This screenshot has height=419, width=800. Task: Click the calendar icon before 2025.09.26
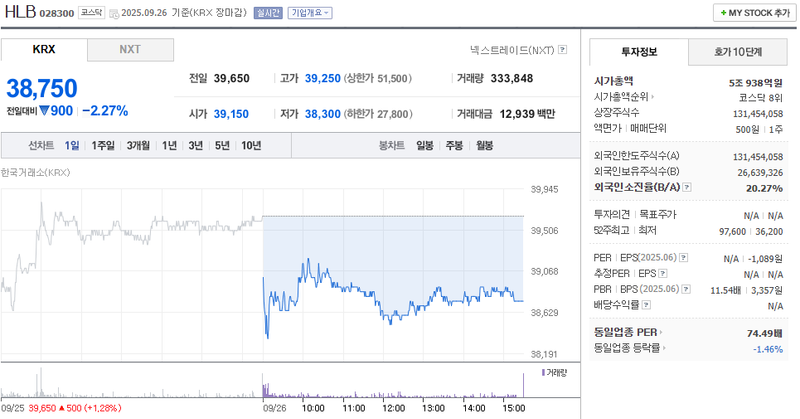click(114, 13)
